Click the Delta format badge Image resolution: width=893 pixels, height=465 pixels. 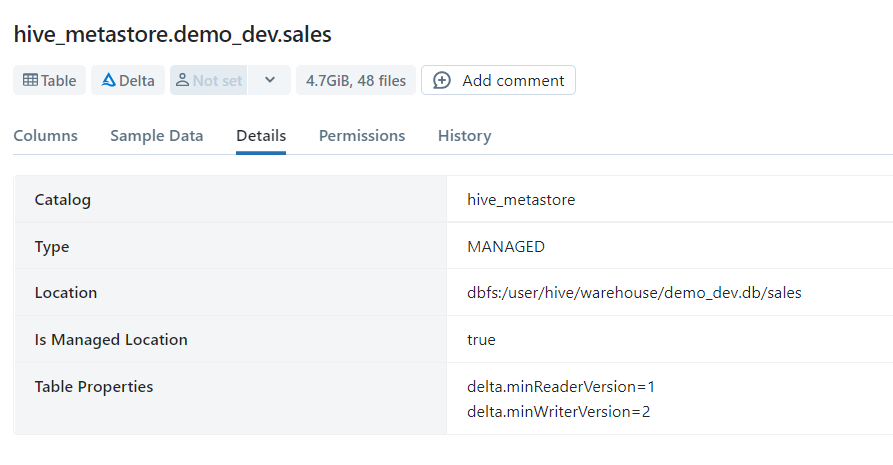click(128, 81)
